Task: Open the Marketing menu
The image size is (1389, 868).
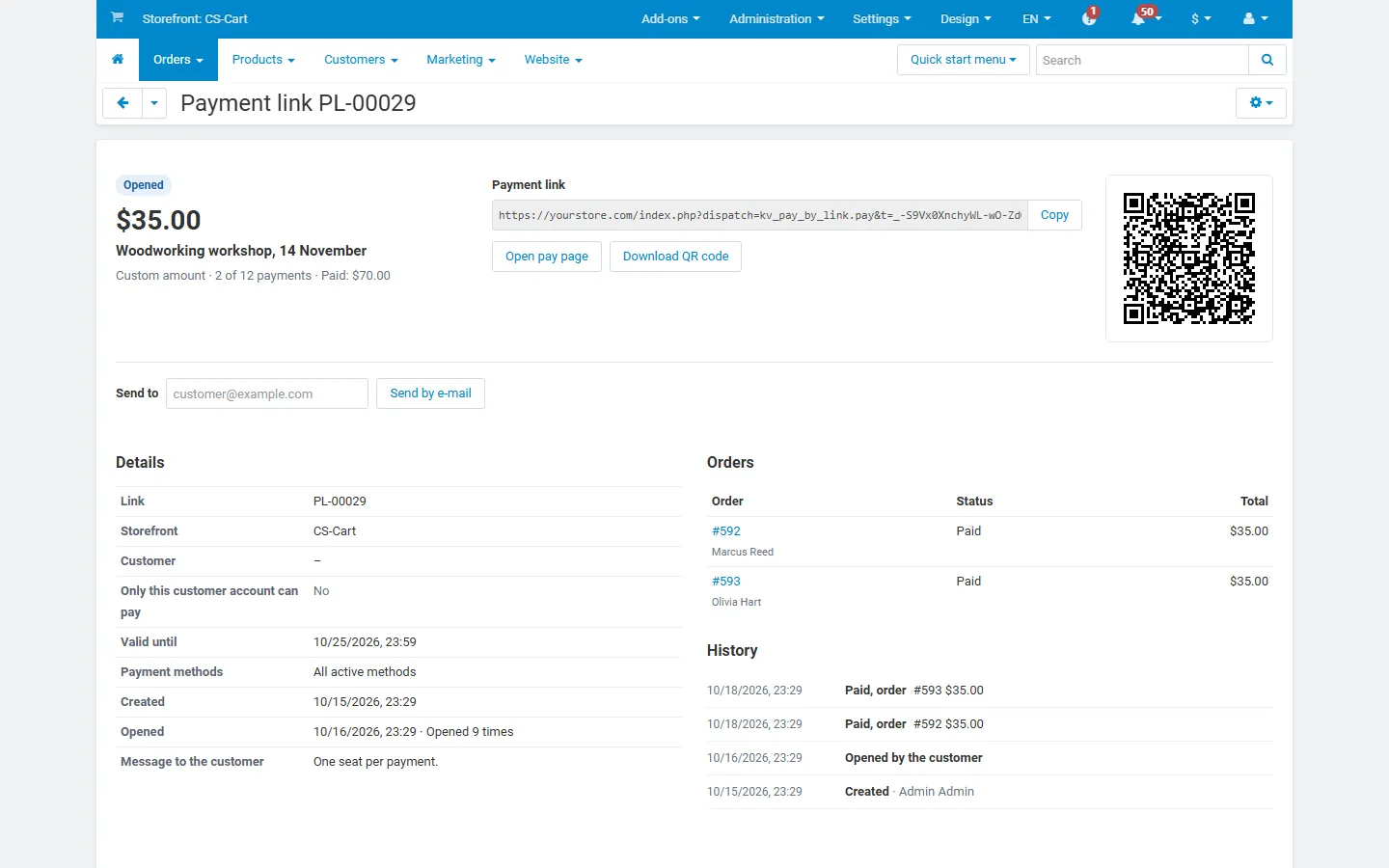Action: coord(461,60)
